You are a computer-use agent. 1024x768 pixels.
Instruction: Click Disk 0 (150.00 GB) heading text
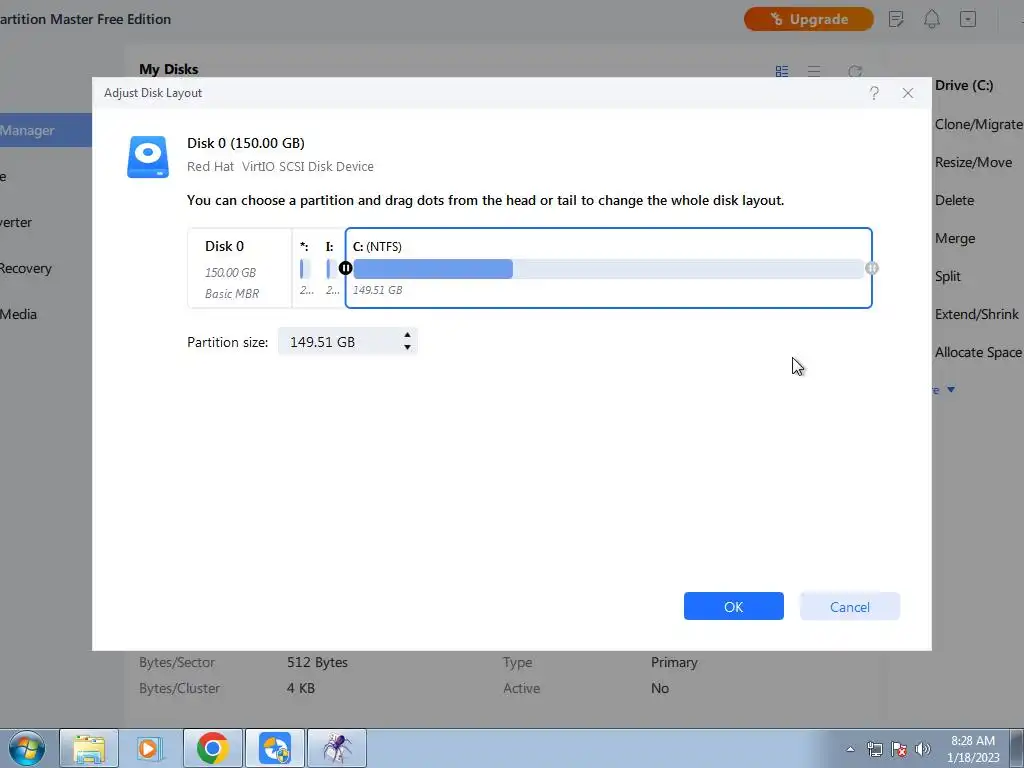(246, 143)
